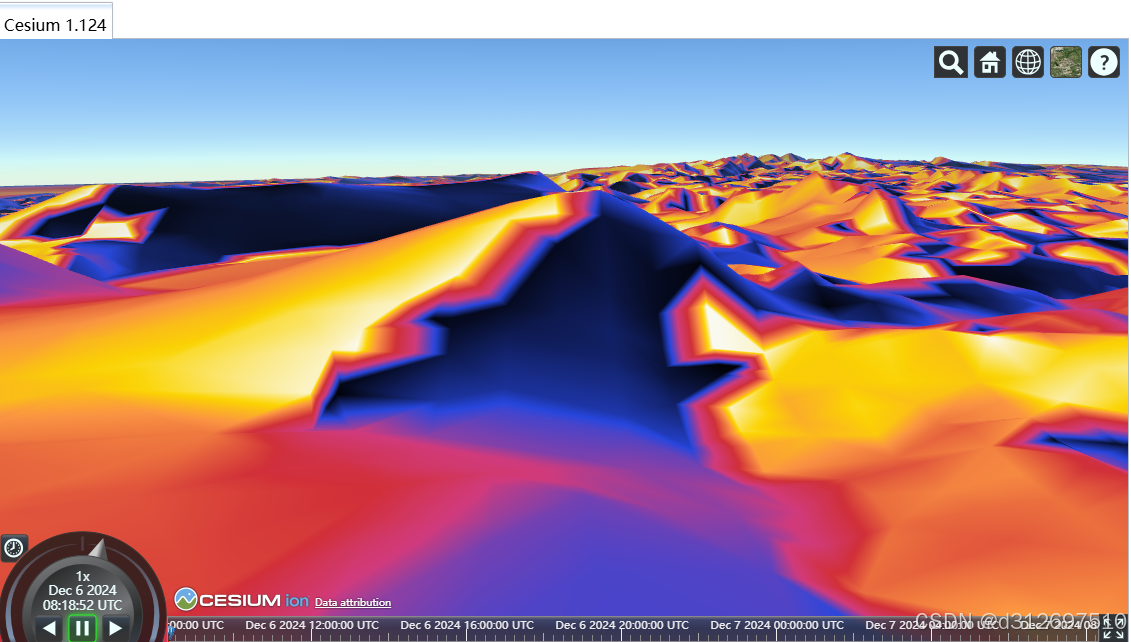Select the Cesium 1.124 browser tab
1131x642 pixels.
(x=55, y=24)
